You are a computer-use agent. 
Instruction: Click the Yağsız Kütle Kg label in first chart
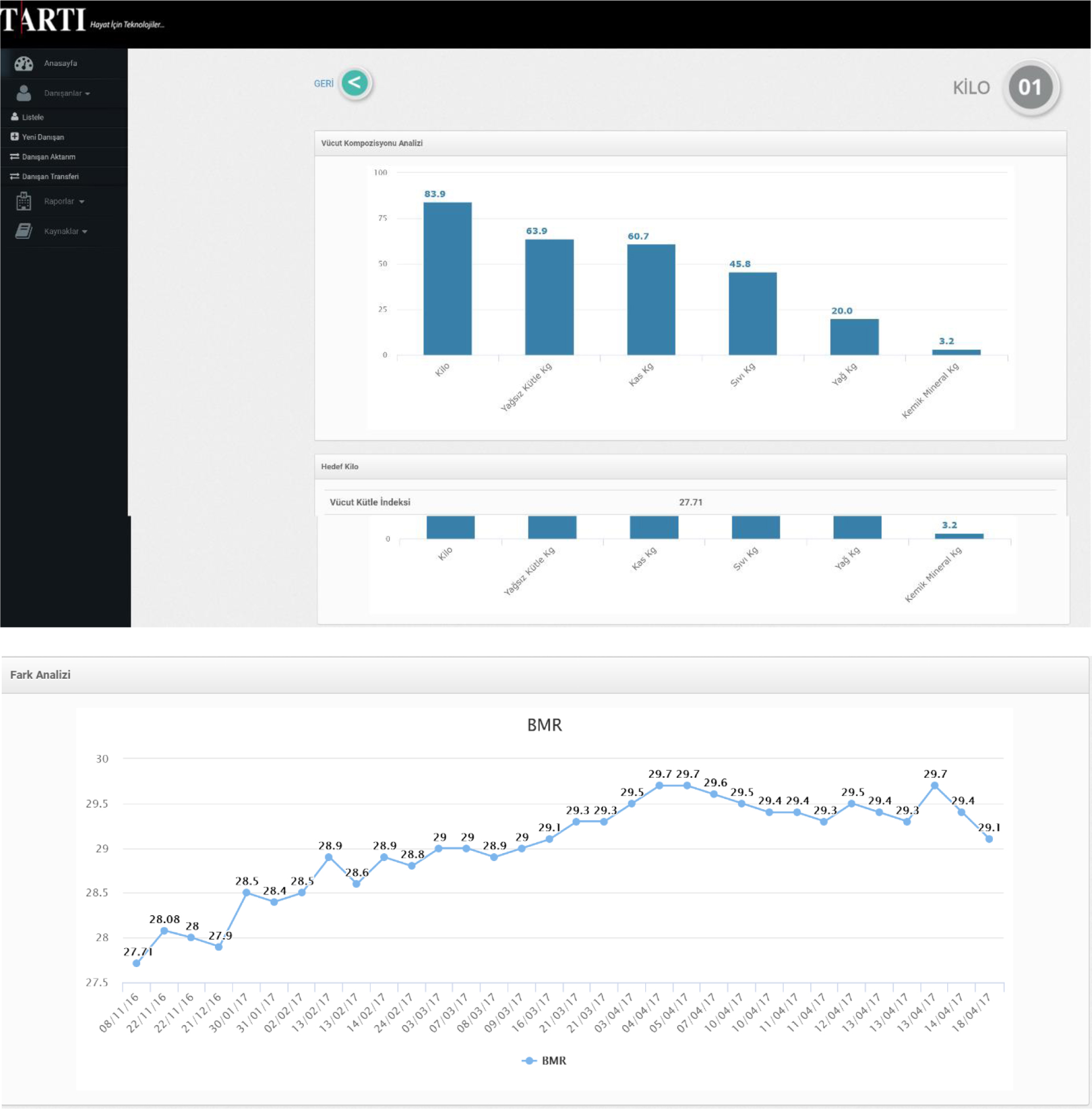click(x=527, y=387)
